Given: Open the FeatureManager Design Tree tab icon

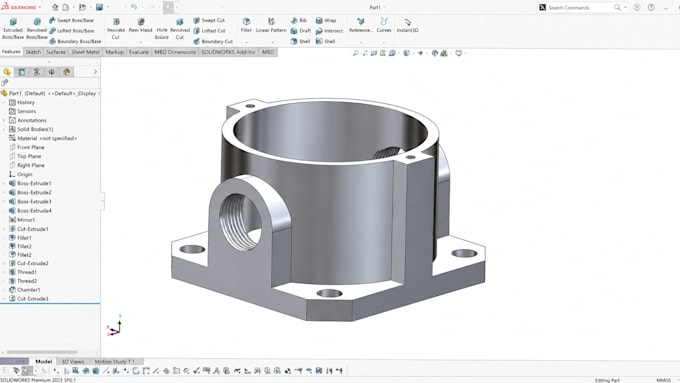Looking at the screenshot, I should coord(7,72).
